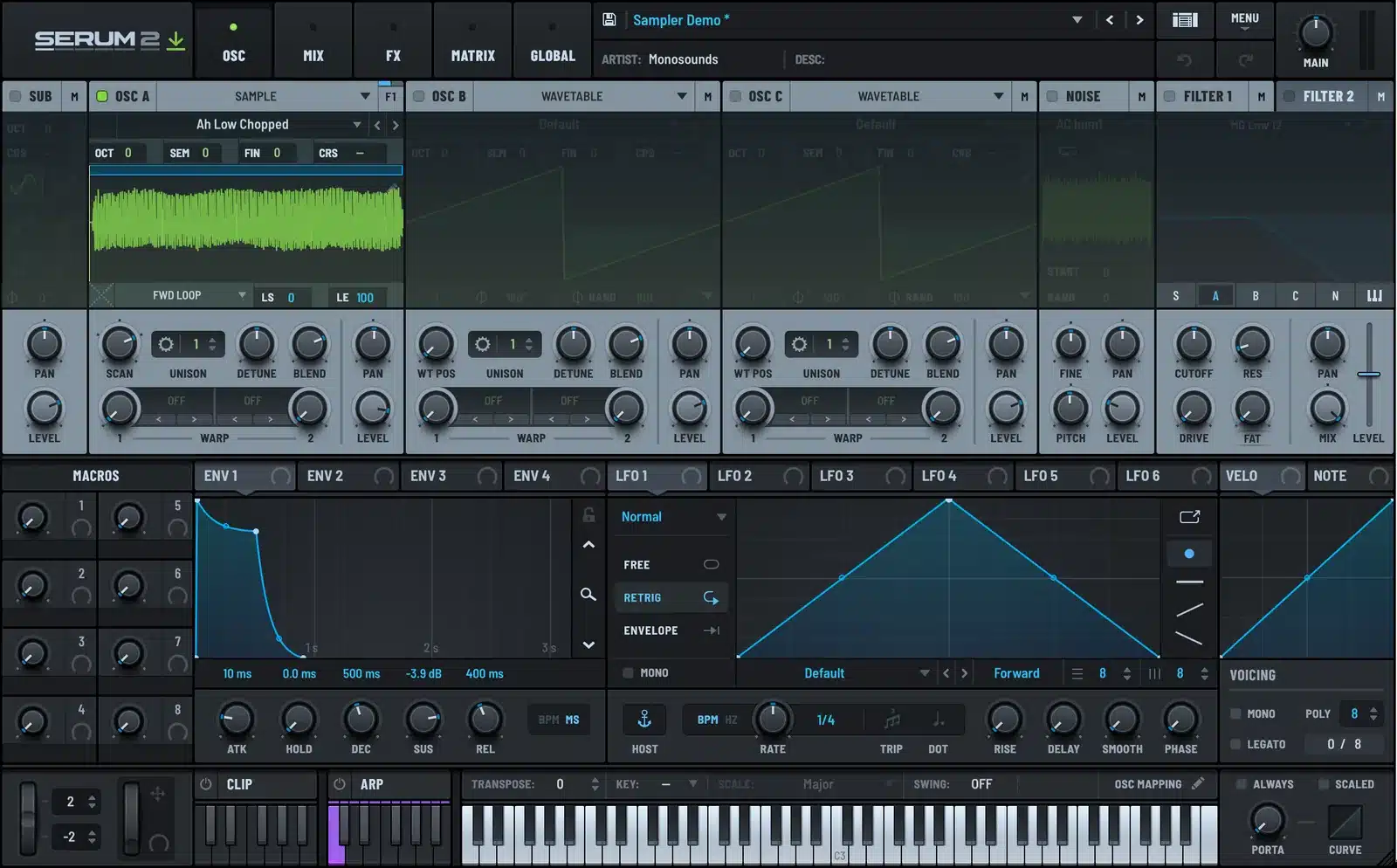The height and width of the screenshot is (868, 1397).
Task: Open the OSC A SAMPLE type dropdown
Action: [266, 96]
